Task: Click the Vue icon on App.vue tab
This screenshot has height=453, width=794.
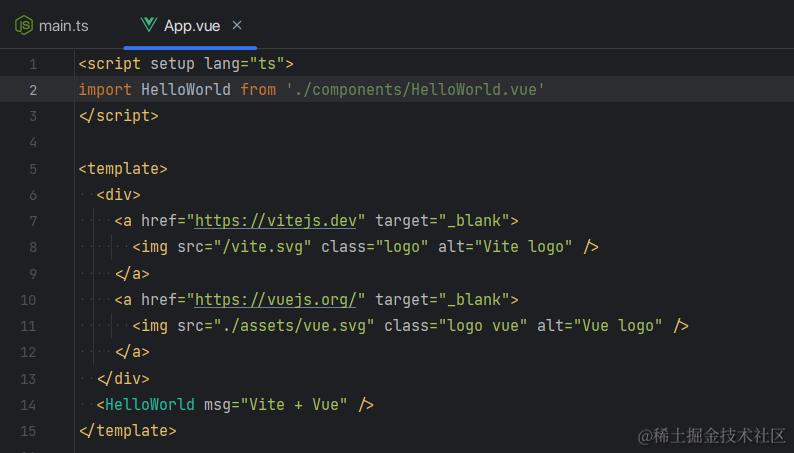Action: point(148,24)
